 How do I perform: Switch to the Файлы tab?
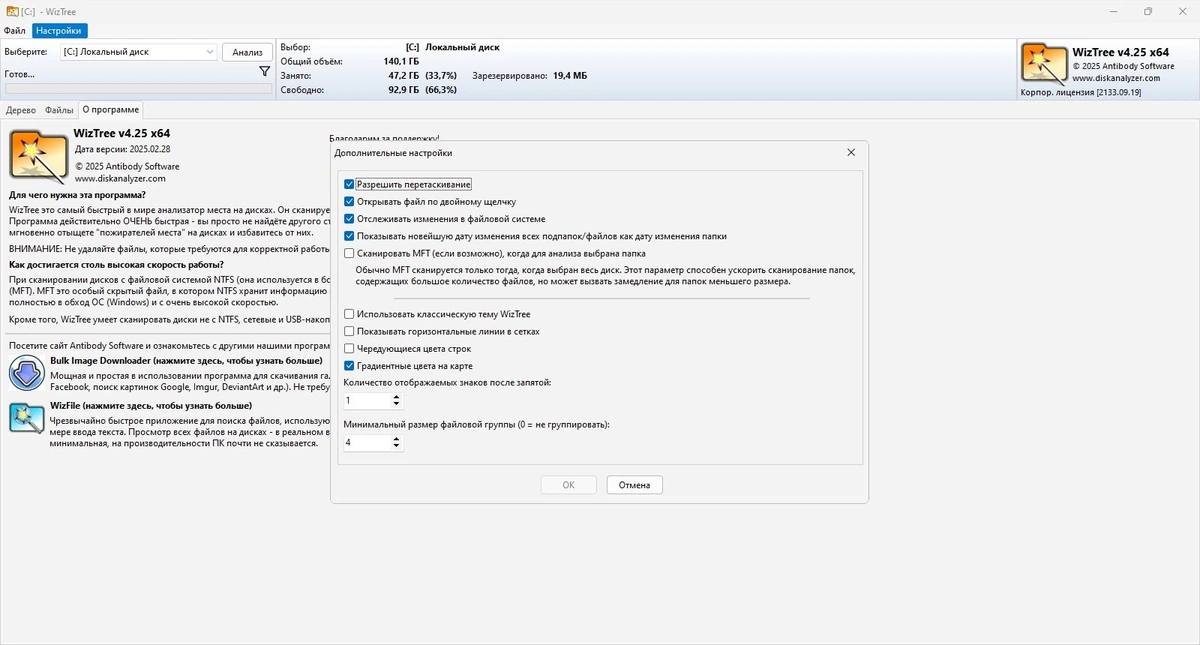coord(59,110)
